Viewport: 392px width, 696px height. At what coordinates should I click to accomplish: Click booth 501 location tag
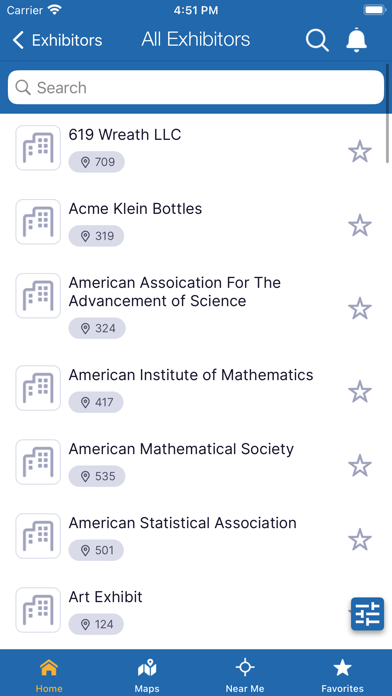[x=96, y=550]
